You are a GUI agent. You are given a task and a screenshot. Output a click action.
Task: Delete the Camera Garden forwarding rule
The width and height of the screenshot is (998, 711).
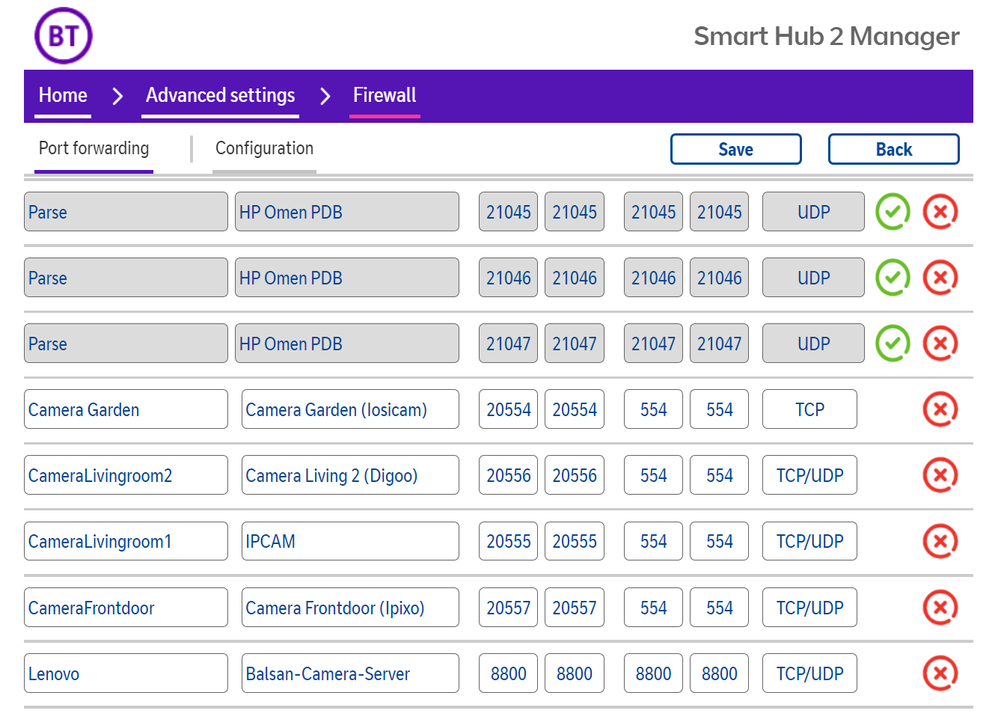point(939,409)
